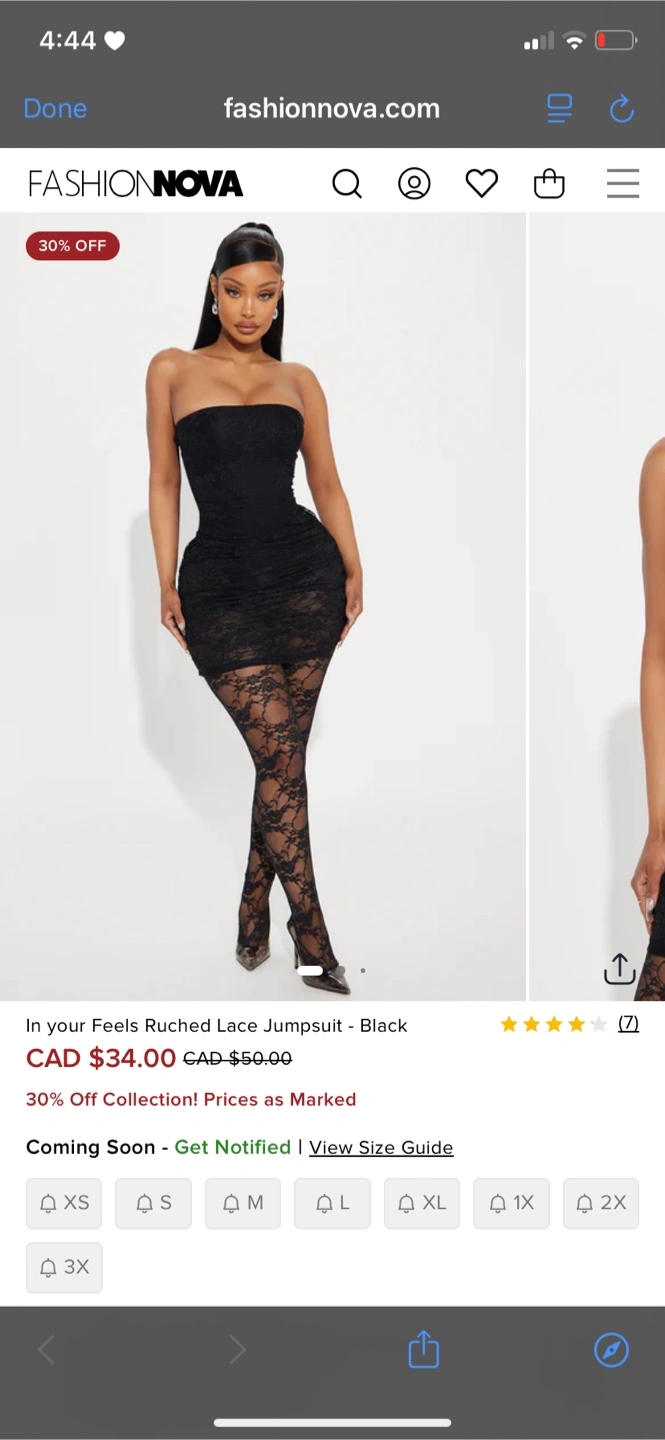665x1440 pixels.
Task: Select size 3X notify option
Action: [x=64, y=1267]
